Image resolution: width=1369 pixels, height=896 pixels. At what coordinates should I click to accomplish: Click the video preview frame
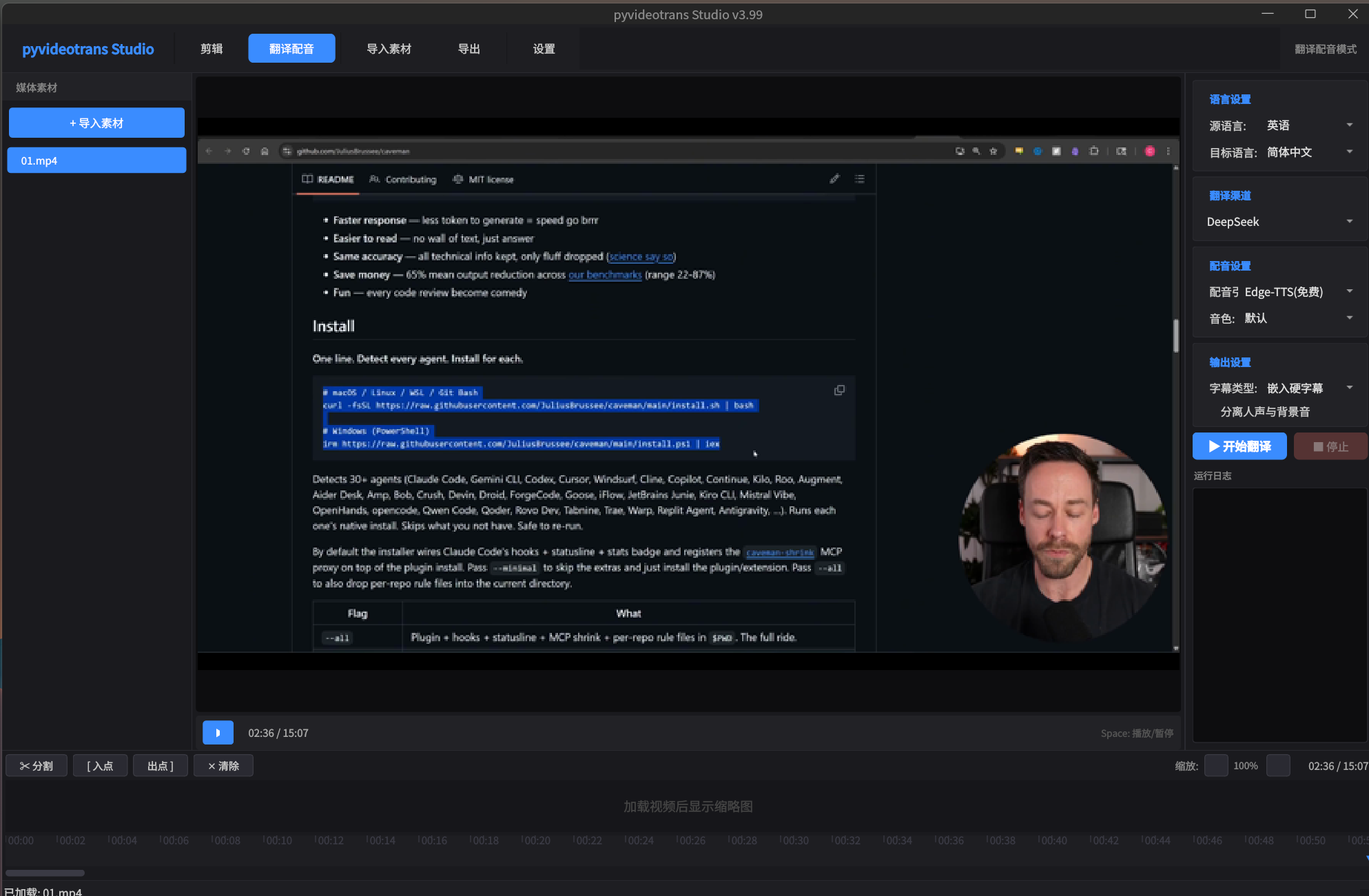tap(688, 394)
